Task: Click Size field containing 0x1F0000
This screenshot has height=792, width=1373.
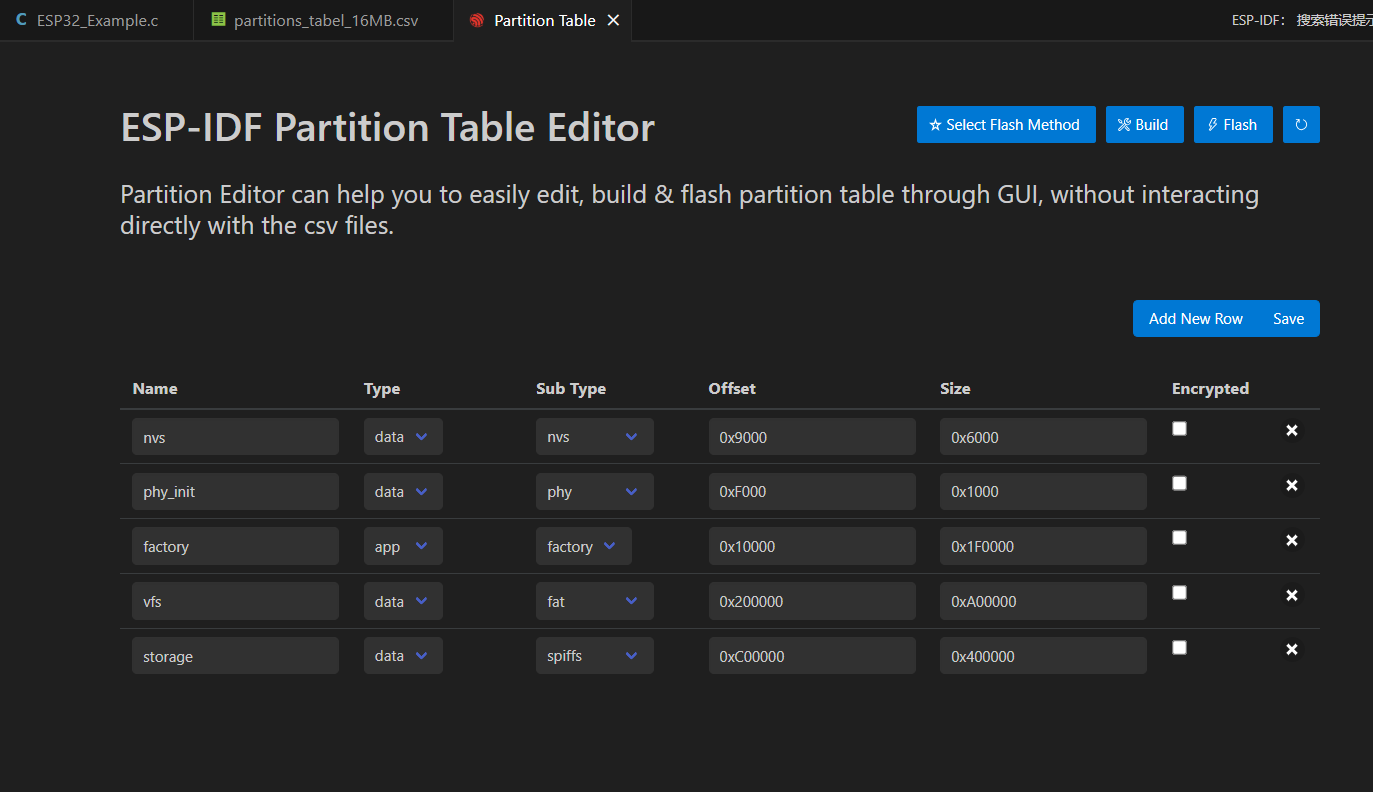Action: (x=1043, y=547)
